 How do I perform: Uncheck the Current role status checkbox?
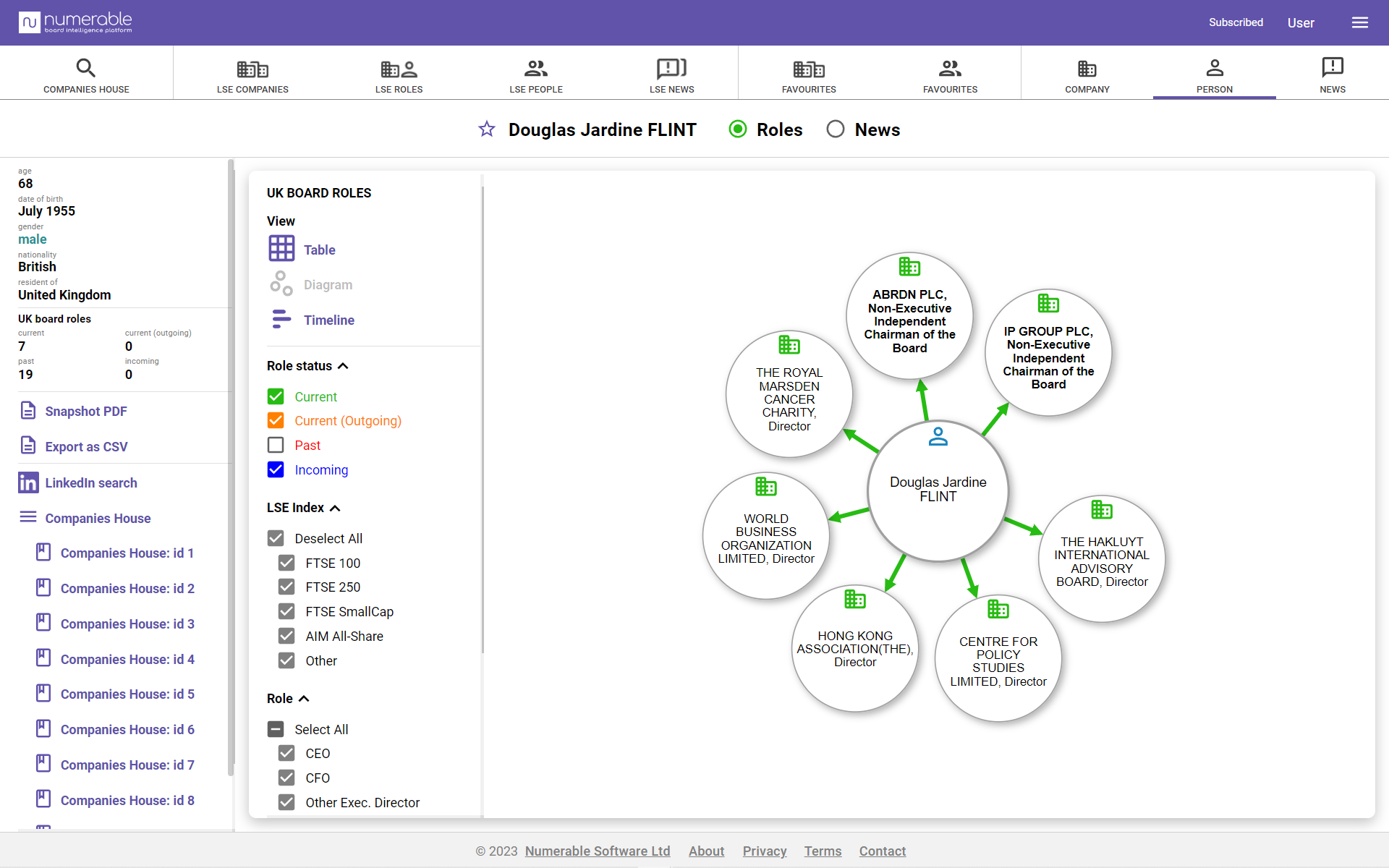[276, 396]
